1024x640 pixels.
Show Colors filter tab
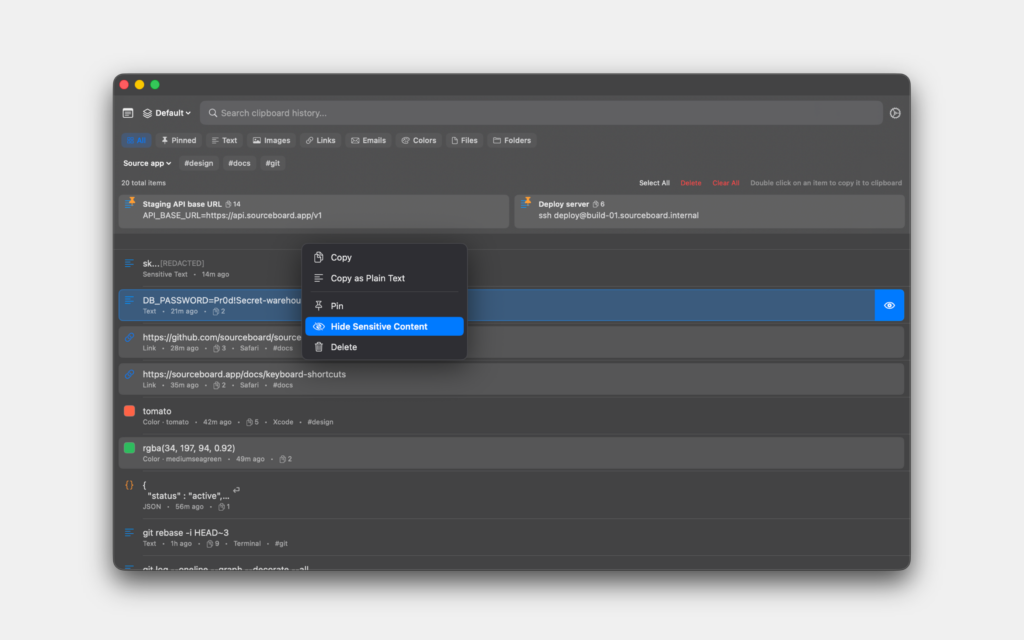pyautogui.click(x=419, y=140)
